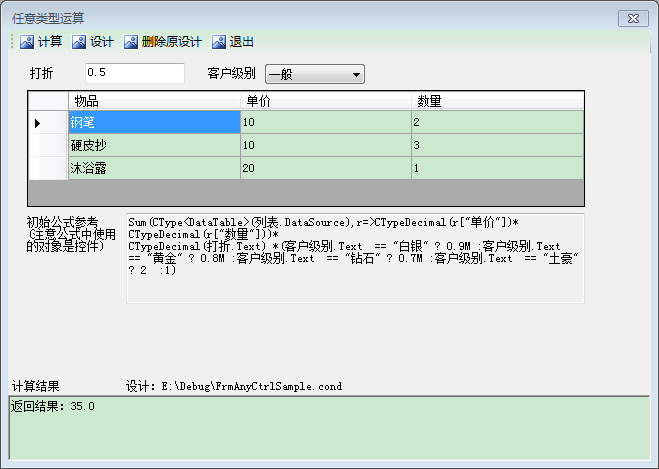Select the row header of 硬皮抄 row
The image size is (659, 469).
tap(47, 145)
